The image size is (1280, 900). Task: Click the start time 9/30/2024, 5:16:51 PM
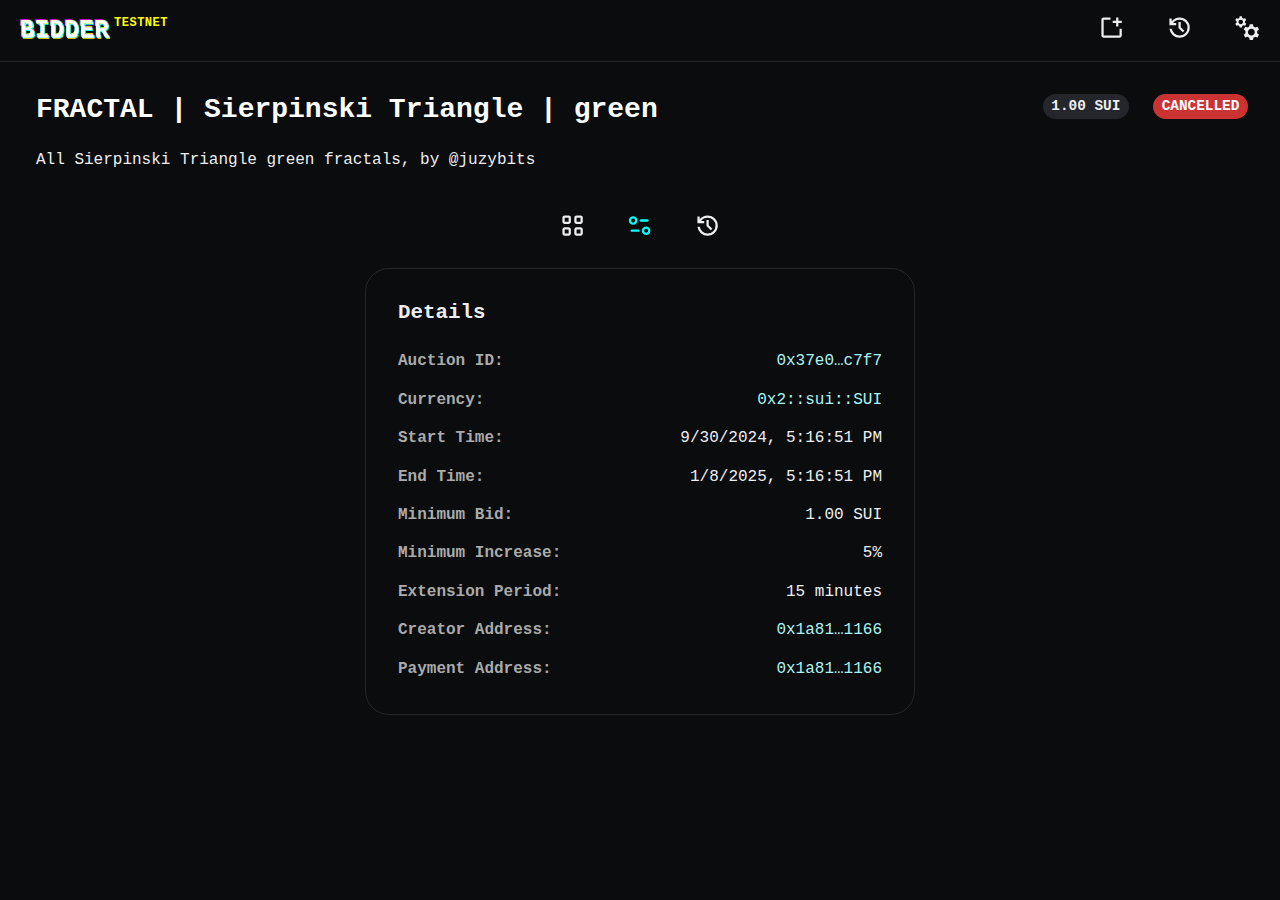pos(781,437)
